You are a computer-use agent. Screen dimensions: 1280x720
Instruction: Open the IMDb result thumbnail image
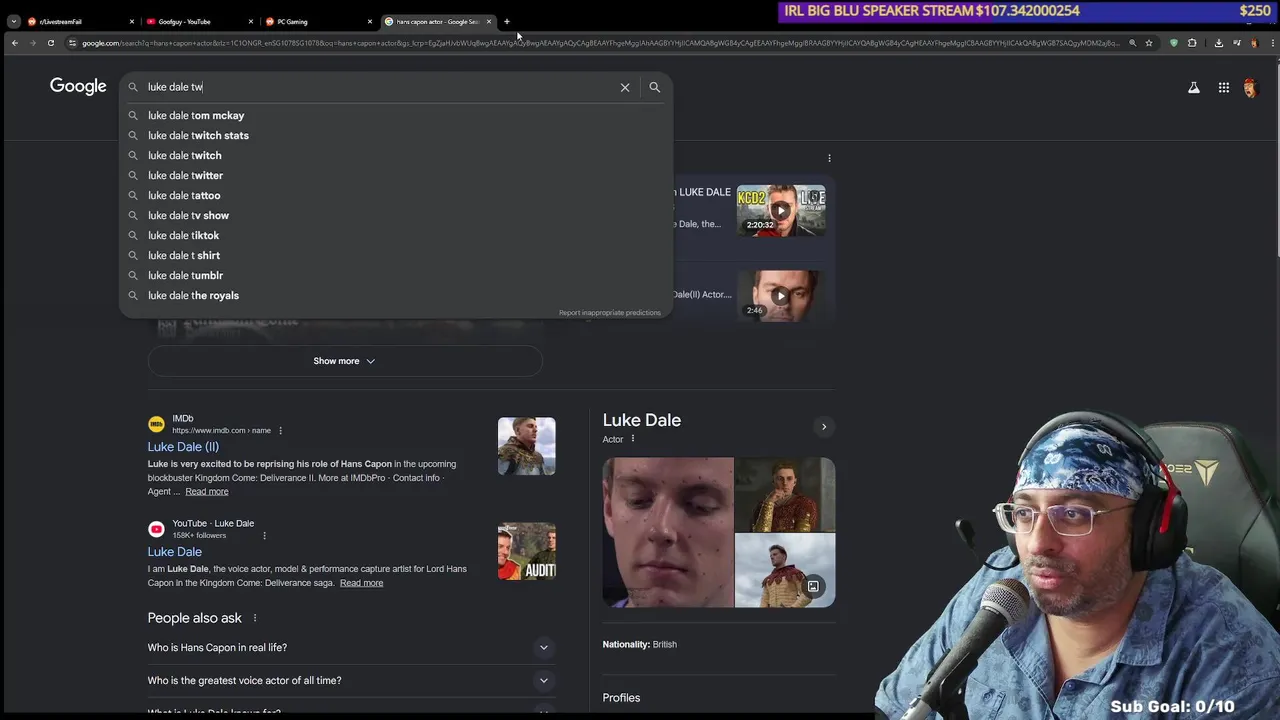[527, 446]
